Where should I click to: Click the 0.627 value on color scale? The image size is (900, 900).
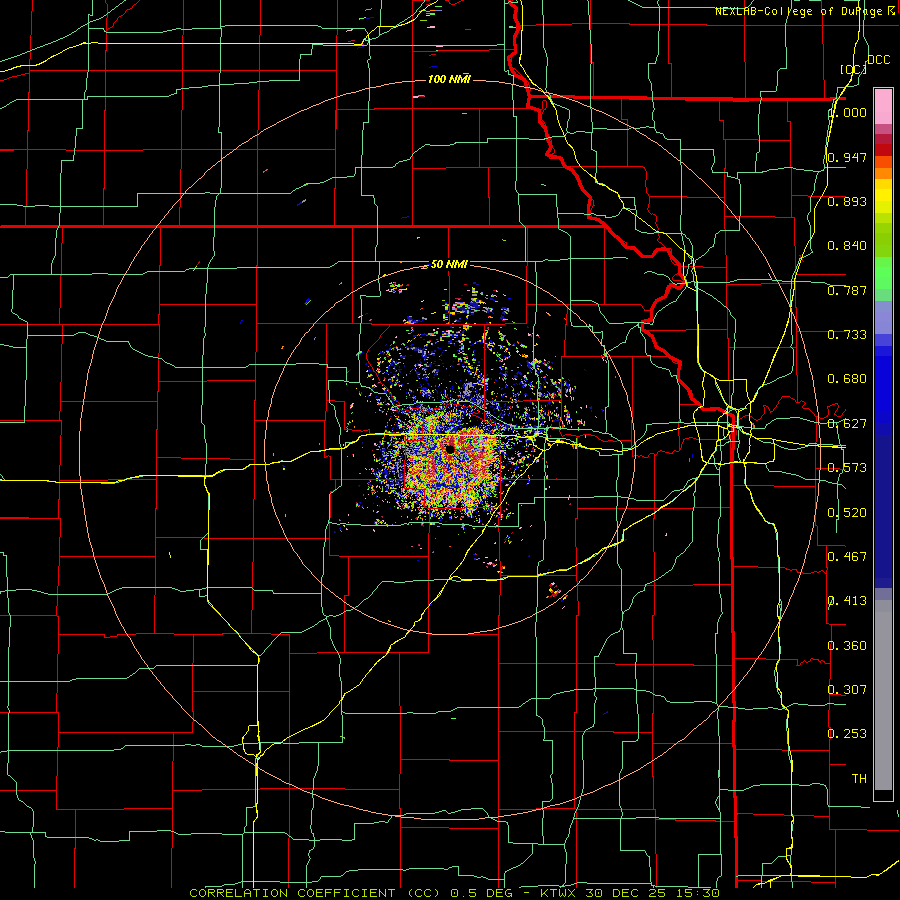click(x=847, y=424)
